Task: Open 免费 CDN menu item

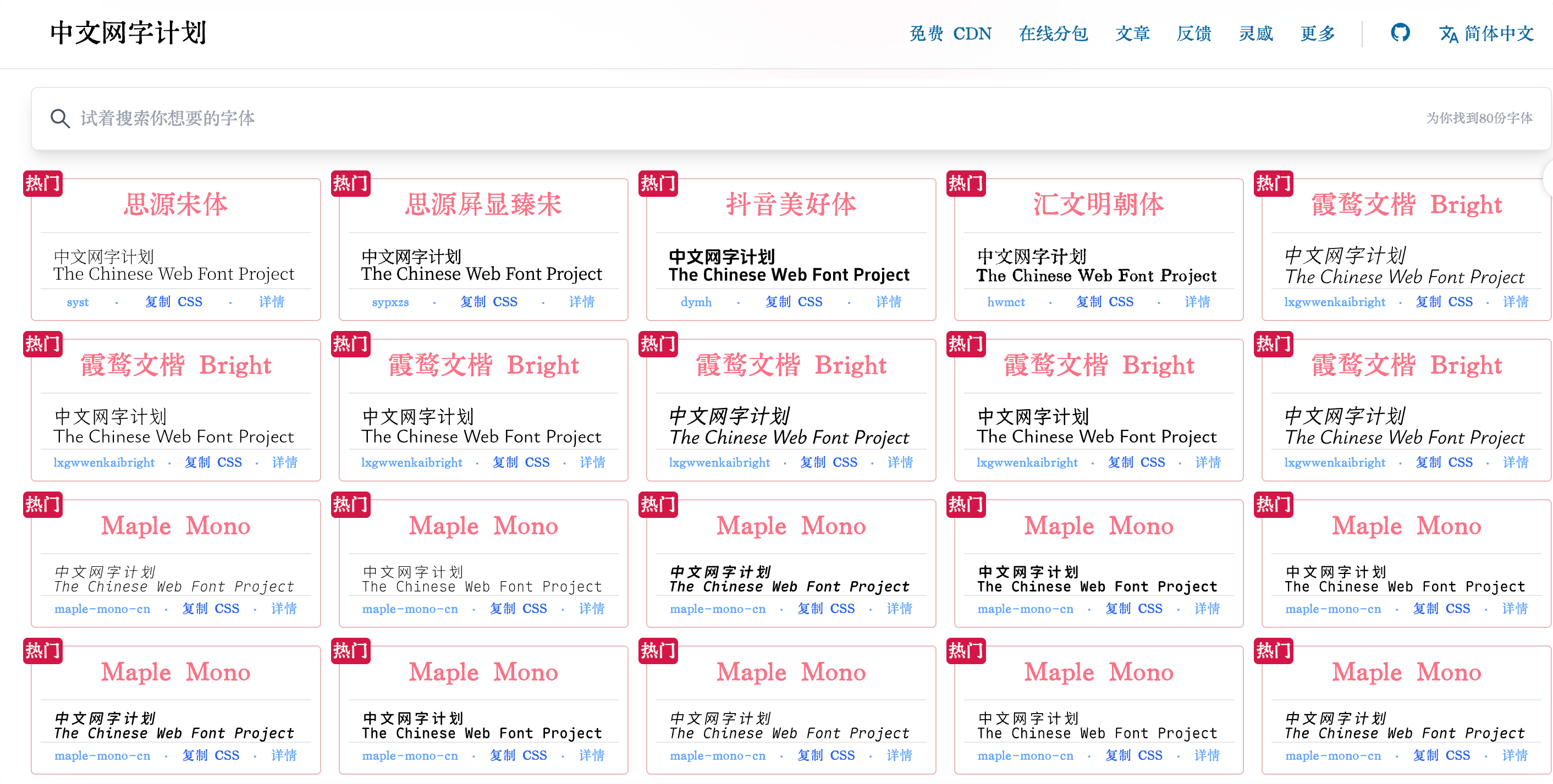Action: 950,34
